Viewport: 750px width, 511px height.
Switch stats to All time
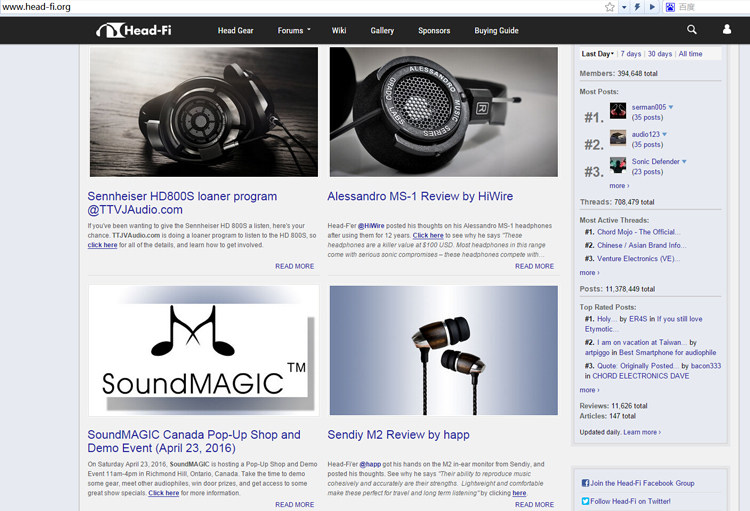[x=690, y=54]
